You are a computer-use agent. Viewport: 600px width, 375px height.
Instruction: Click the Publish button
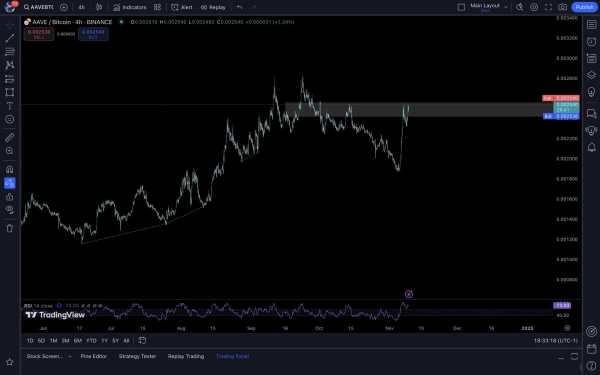point(584,7)
